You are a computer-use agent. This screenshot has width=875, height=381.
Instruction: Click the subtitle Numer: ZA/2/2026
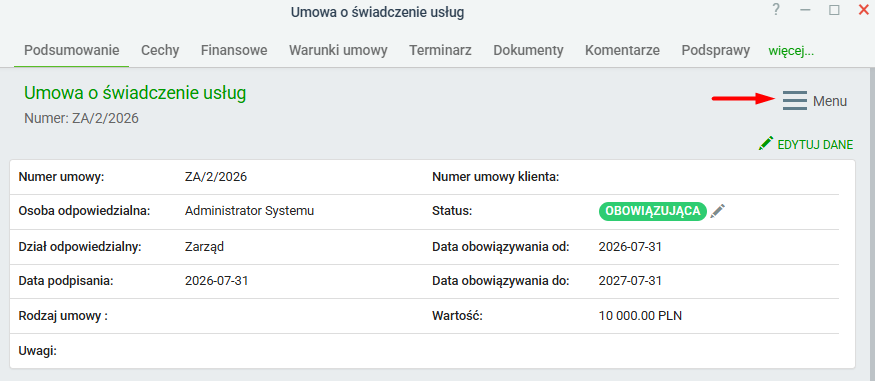coord(81,118)
